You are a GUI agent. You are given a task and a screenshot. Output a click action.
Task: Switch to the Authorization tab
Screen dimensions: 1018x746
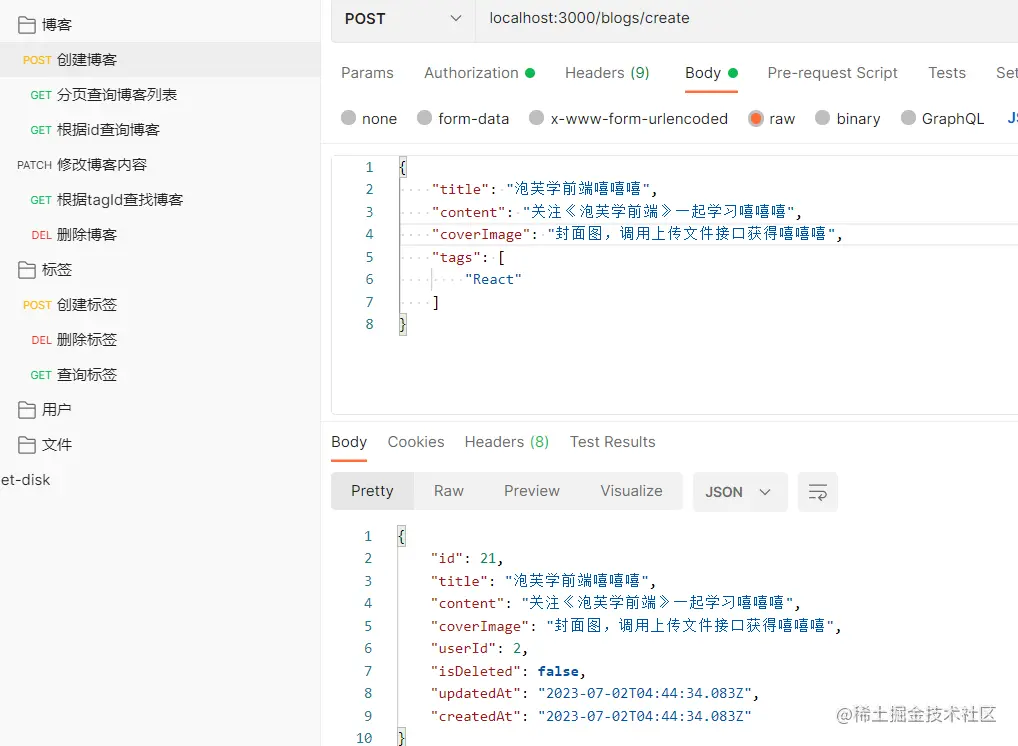(x=479, y=73)
